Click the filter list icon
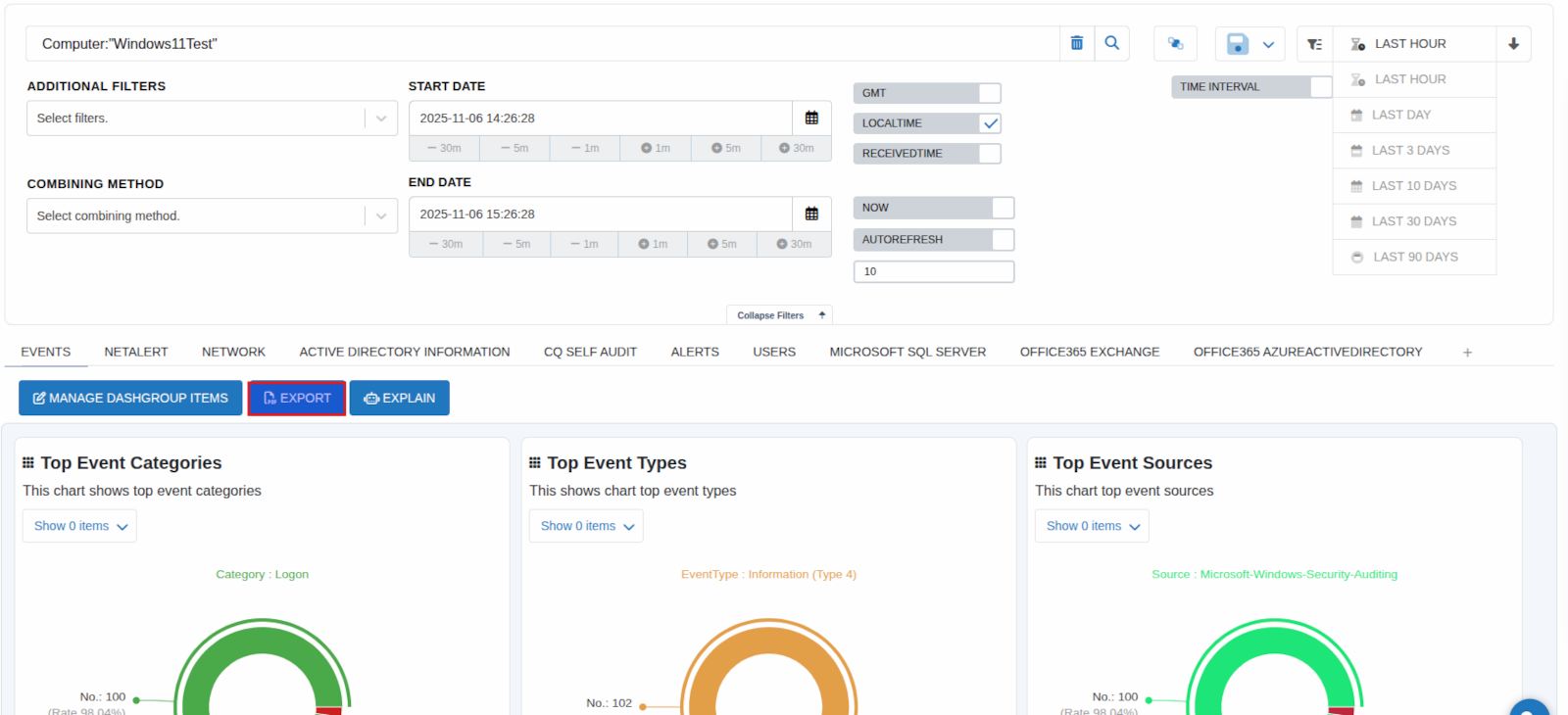 tap(1314, 44)
